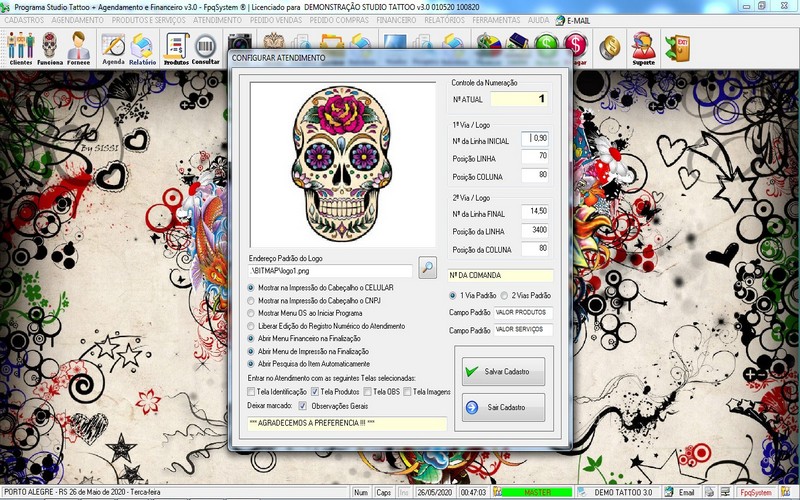This screenshot has height=500, width=800.
Task: Click the Nº ATUAL number field
Action: tap(519, 99)
